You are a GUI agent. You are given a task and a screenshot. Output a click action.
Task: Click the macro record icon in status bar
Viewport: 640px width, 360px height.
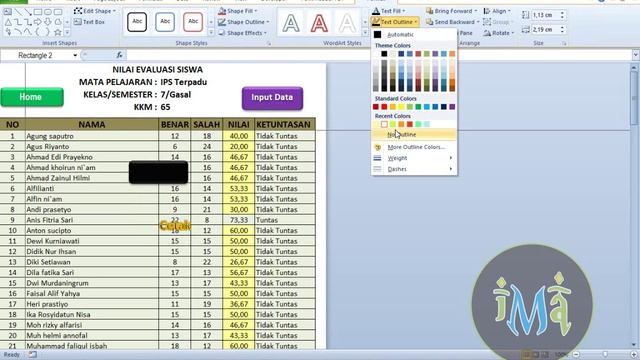pos(32,355)
